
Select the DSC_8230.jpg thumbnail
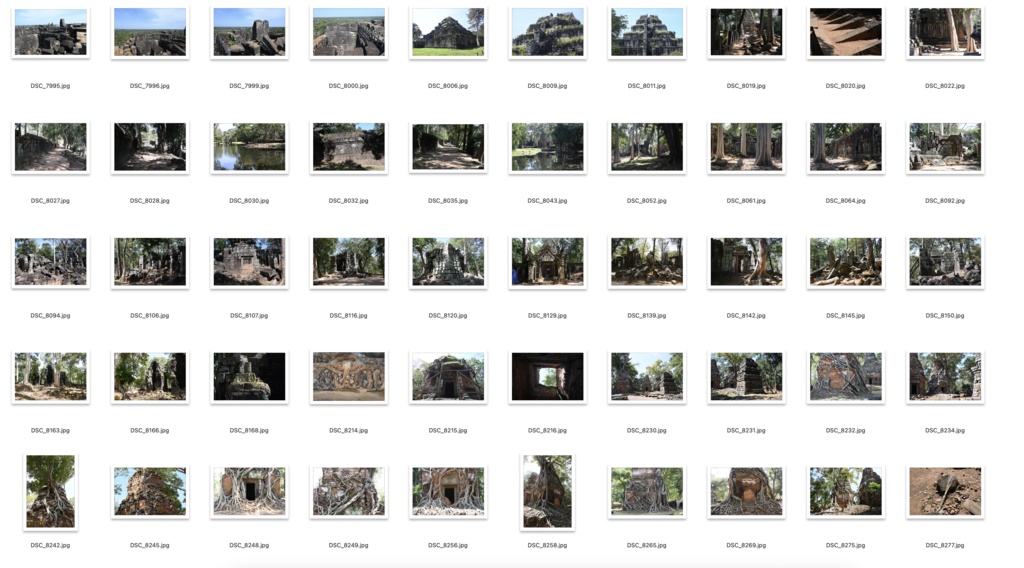[647, 377]
